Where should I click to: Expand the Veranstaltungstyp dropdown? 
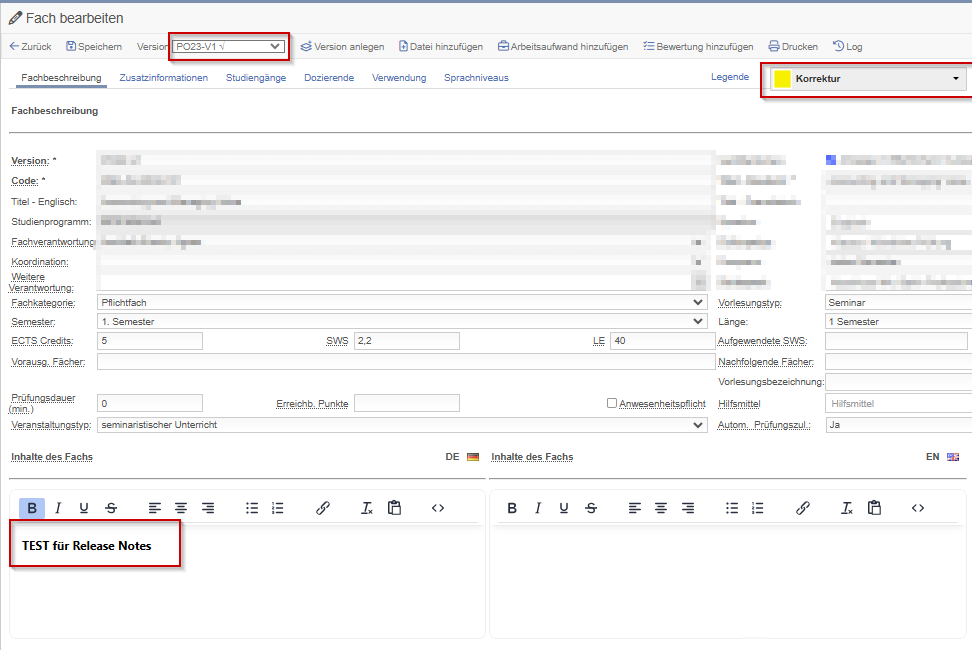(x=402, y=425)
